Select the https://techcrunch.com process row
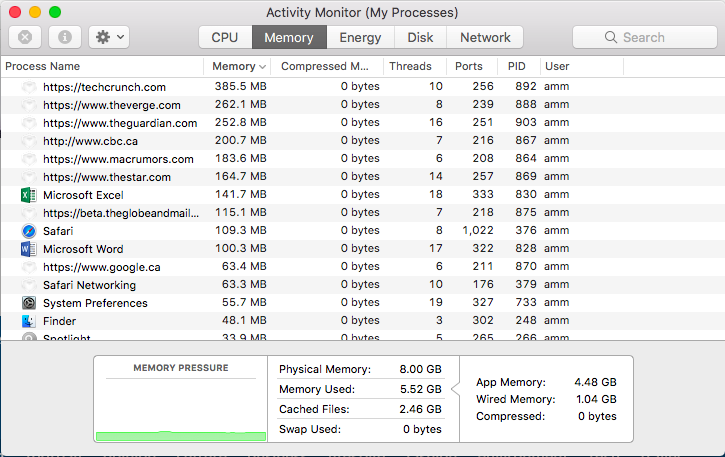725x457 pixels. coord(362,87)
